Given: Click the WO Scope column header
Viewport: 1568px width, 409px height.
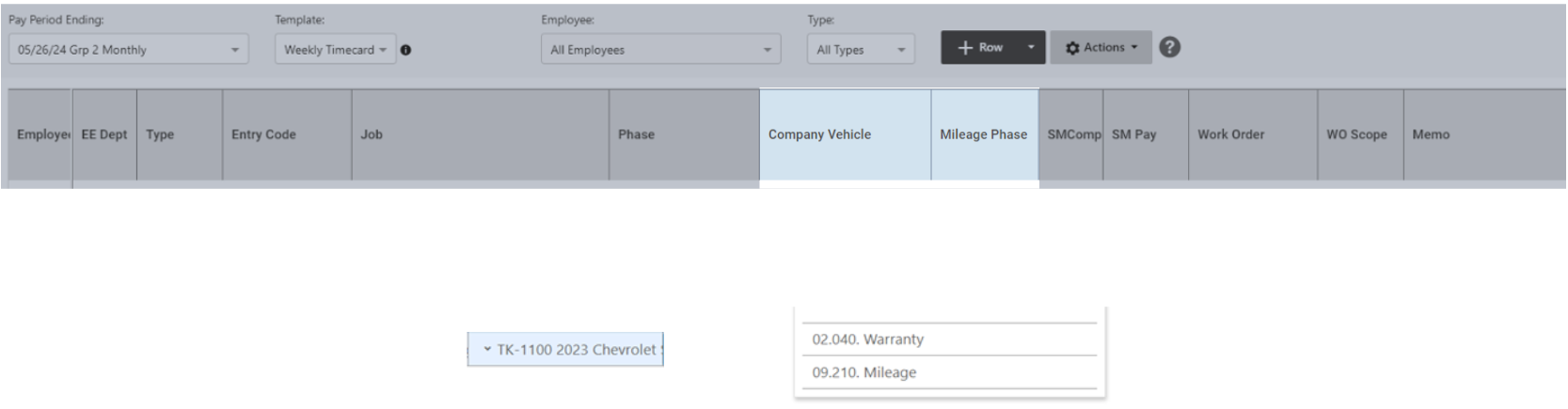Looking at the screenshot, I should tap(1358, 134).
